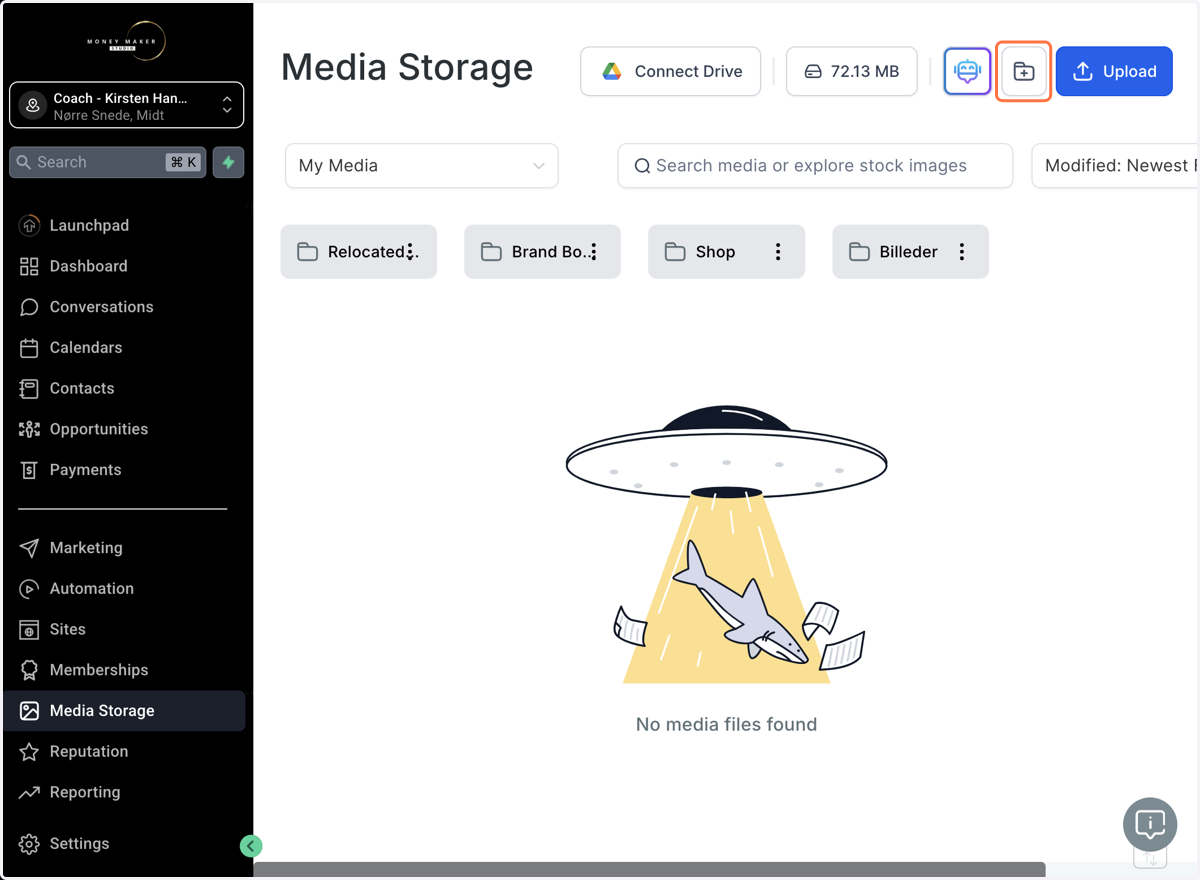Click the Marketing paper plane icon
Screen dimensions: 1200x880
[29, 548]
